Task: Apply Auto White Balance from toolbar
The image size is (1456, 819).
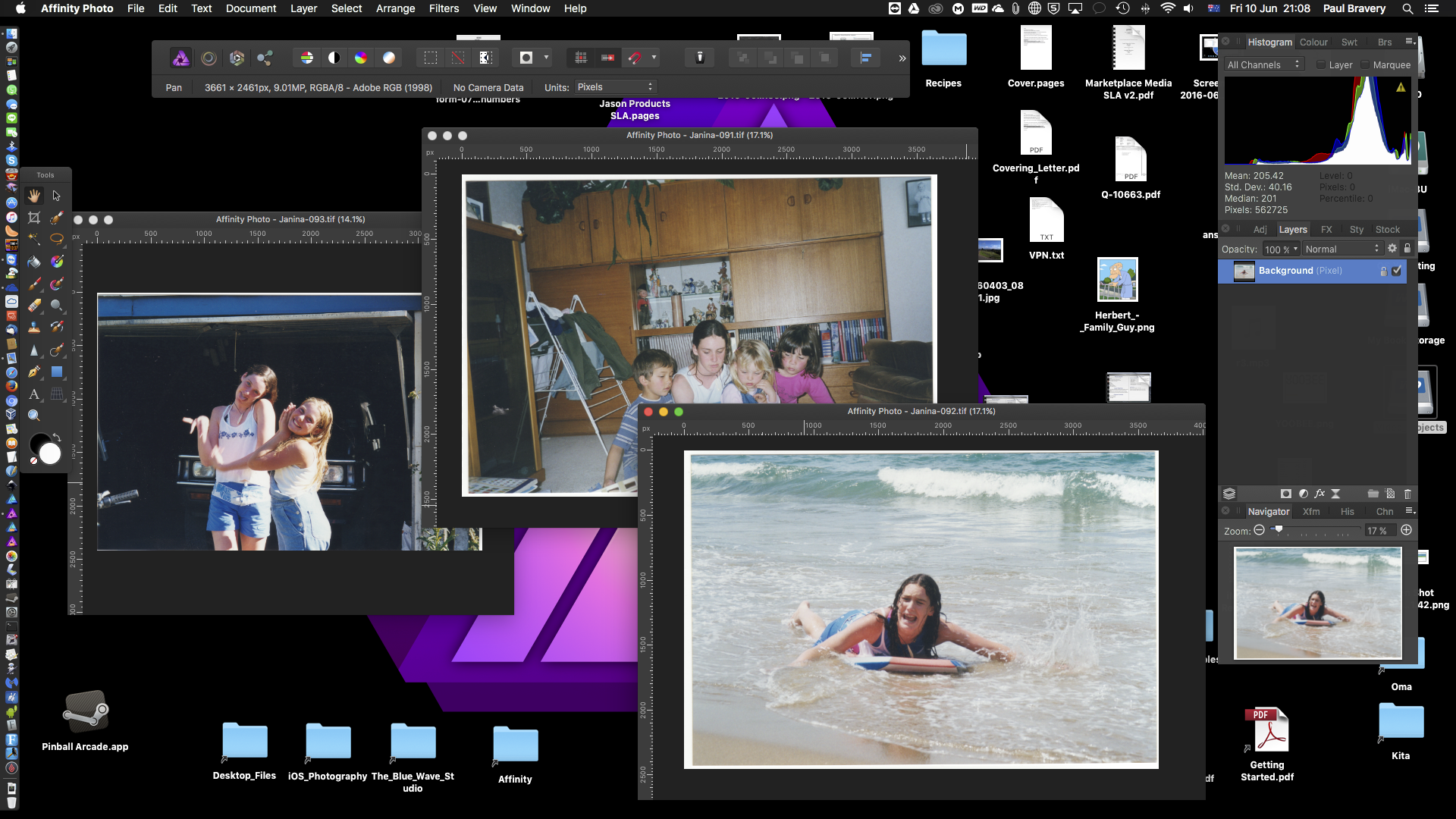Action: [x=388, y=58]
